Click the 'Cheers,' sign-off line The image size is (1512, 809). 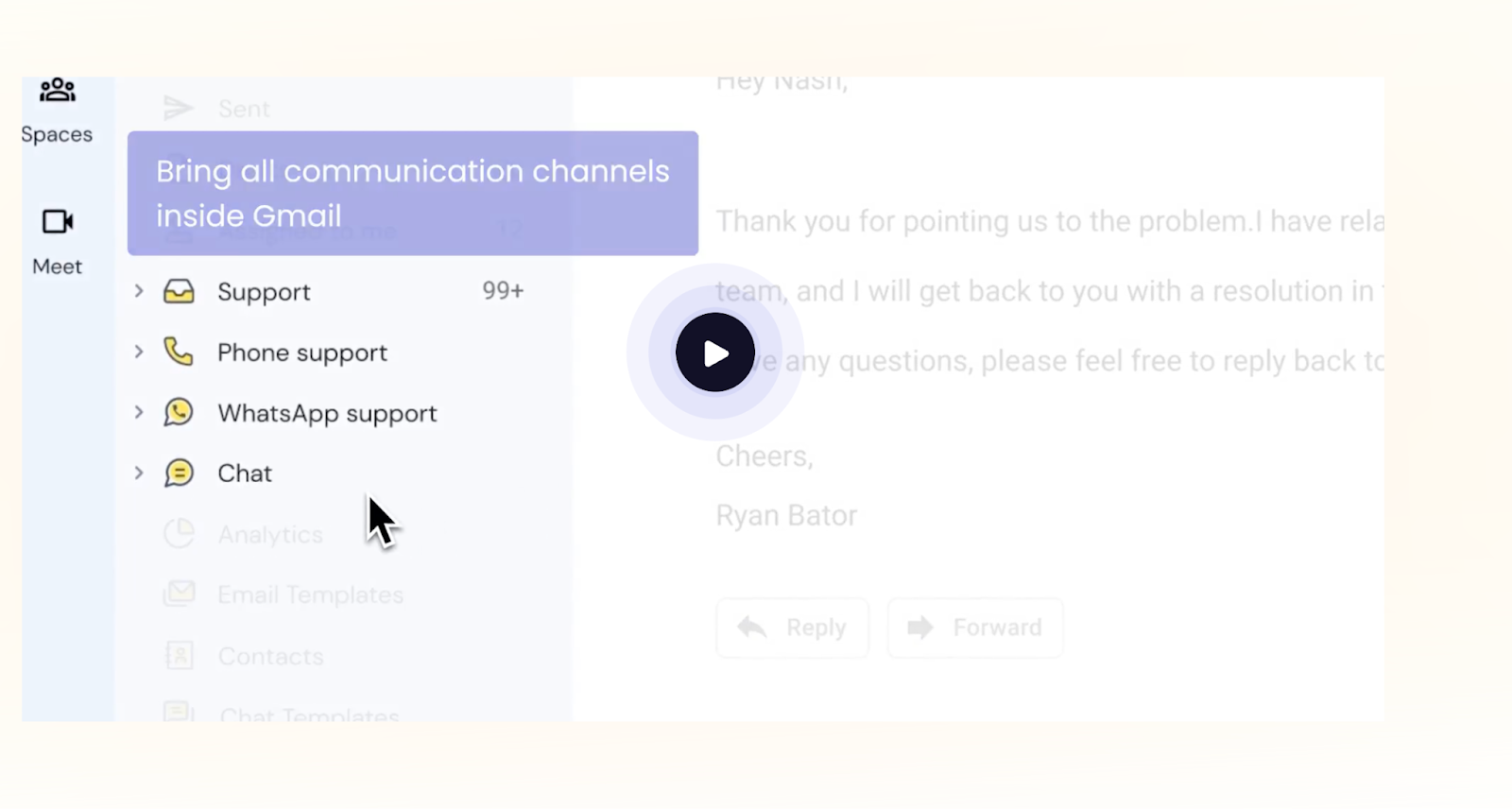tap(764, 456)
